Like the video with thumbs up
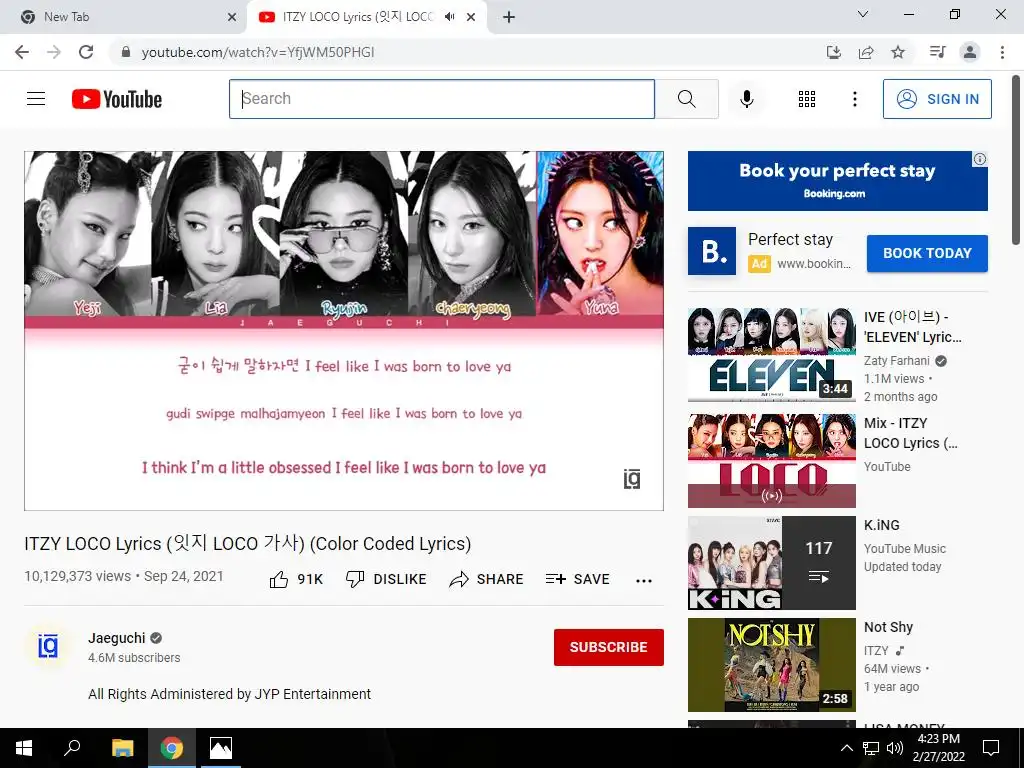This screenshot has height=768, width=1024. pyautogui.click(x=296, y=579)
